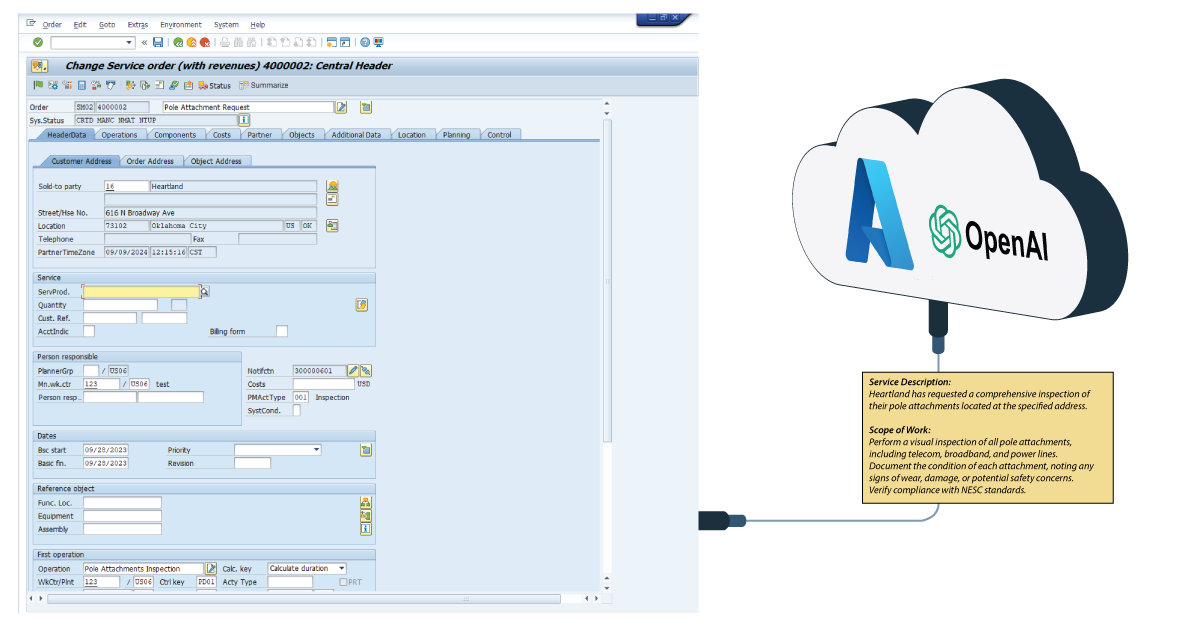Toggle the PRT checkbox
Image resolution: width=1200 pixels, height=627 pixels.
pos(344,581)
